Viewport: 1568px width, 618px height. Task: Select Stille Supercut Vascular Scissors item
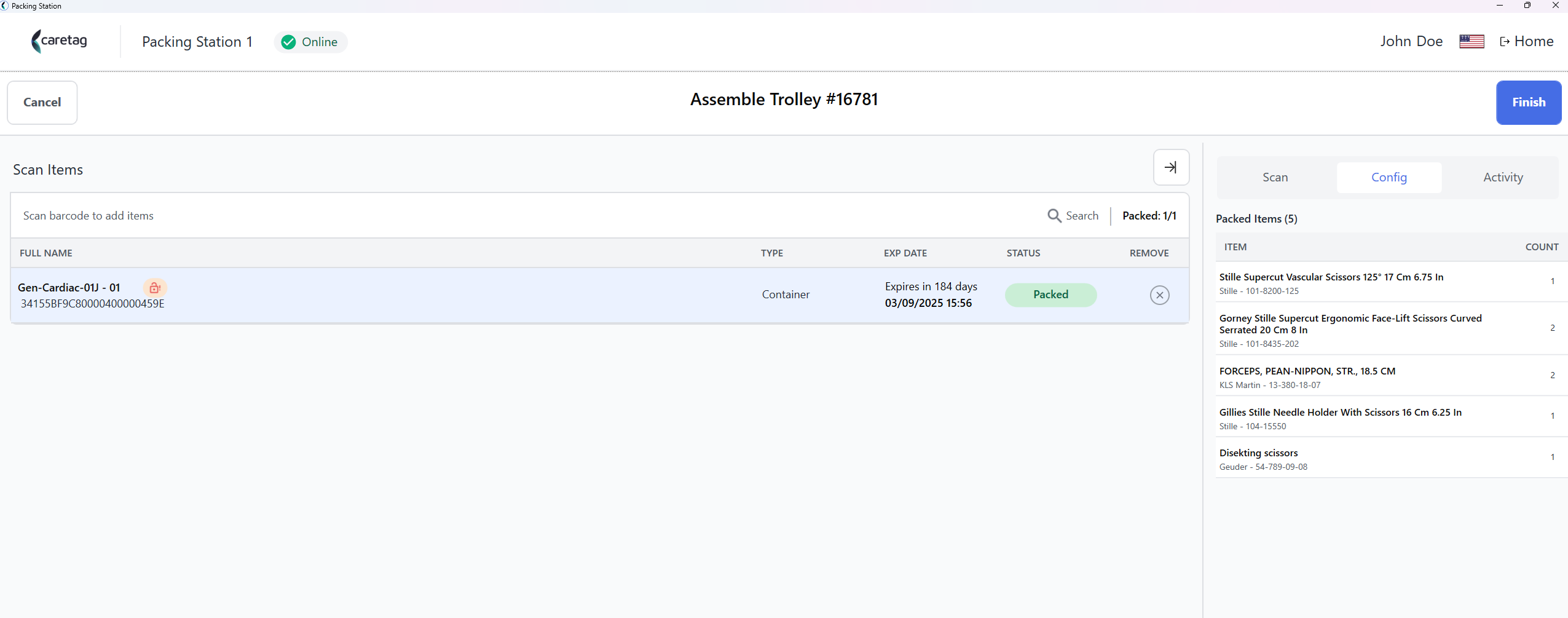pyautogui.click(x=1392, y=282)
